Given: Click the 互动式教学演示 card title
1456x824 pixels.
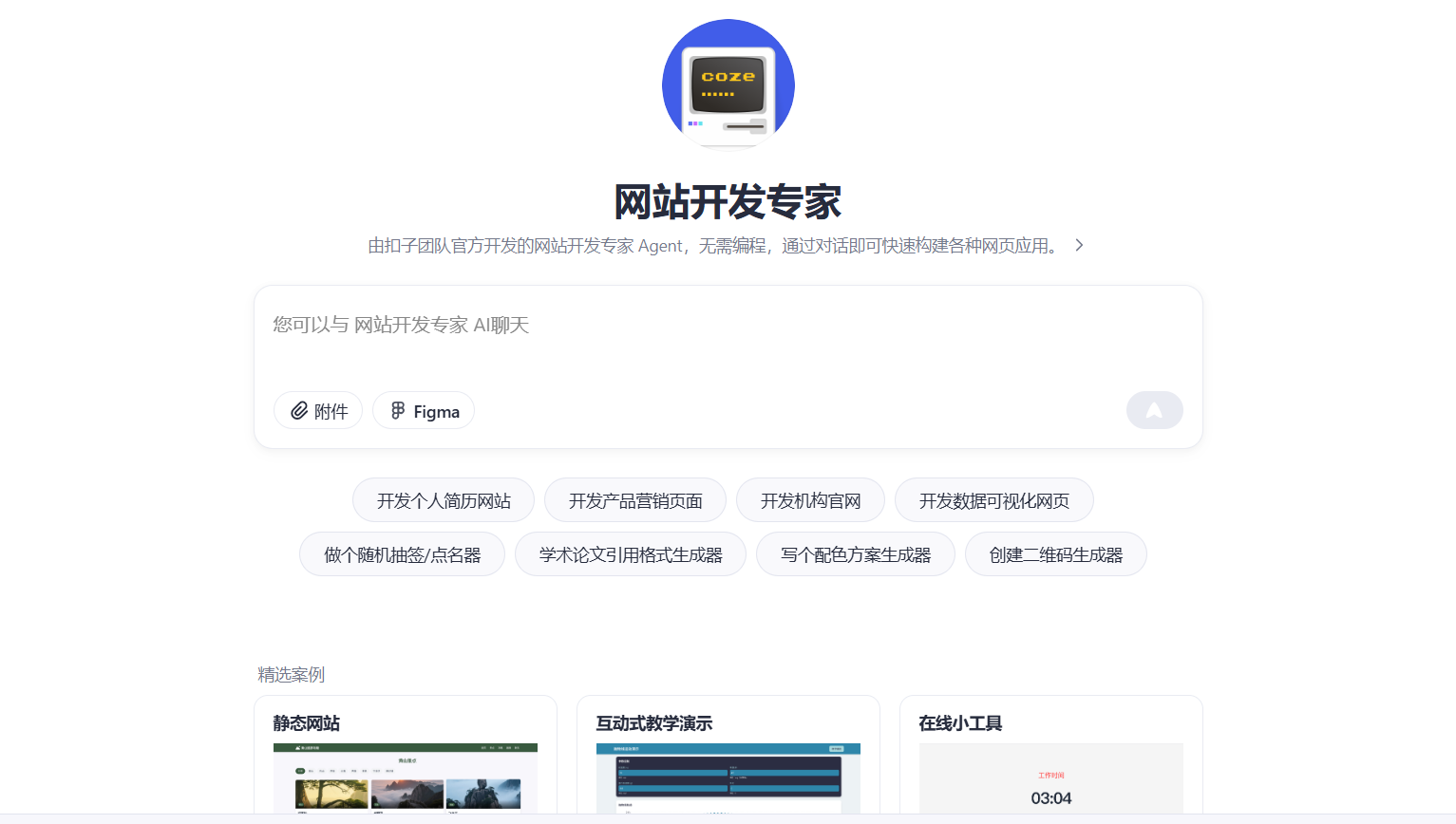Looking at the screenshot, I should point(654,723).
